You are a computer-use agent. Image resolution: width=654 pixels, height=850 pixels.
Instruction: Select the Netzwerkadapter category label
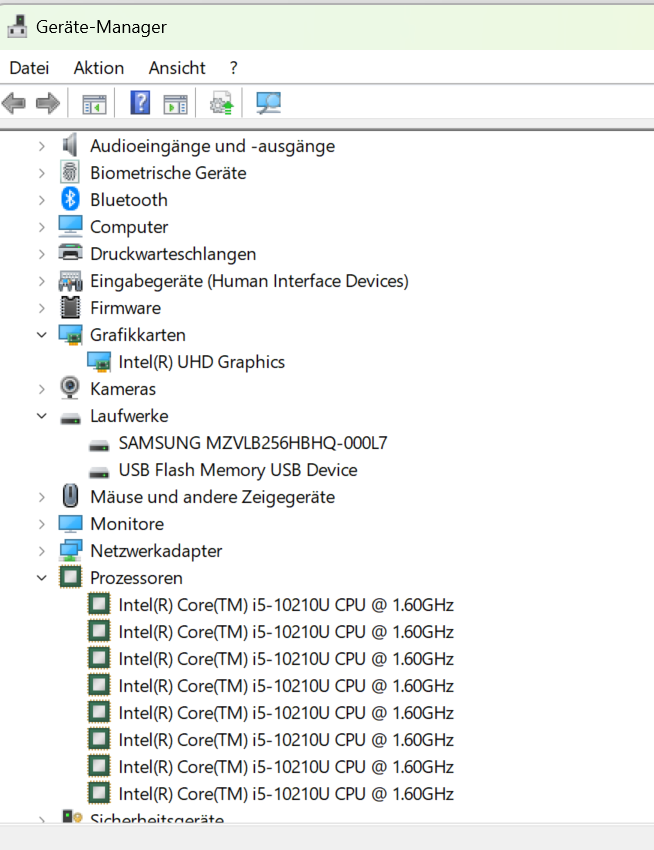point(156,551)
